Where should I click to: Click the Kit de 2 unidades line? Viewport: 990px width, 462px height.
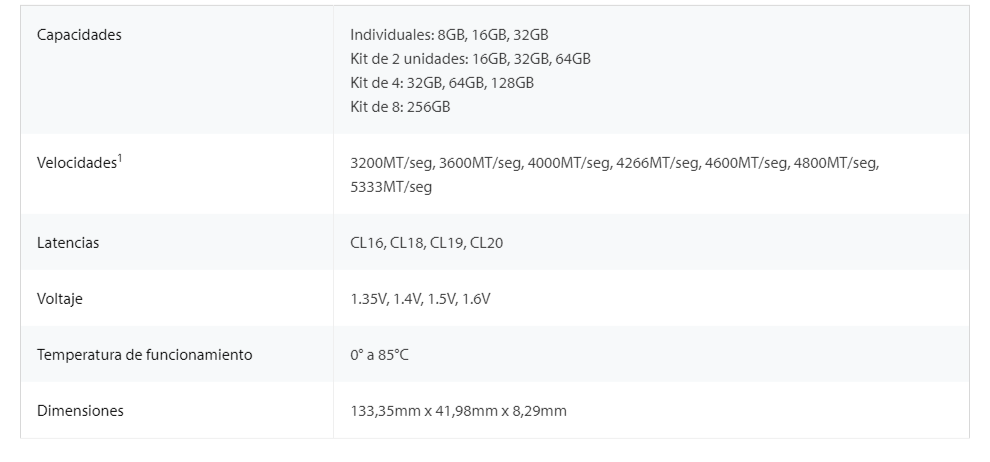(470, 59)
